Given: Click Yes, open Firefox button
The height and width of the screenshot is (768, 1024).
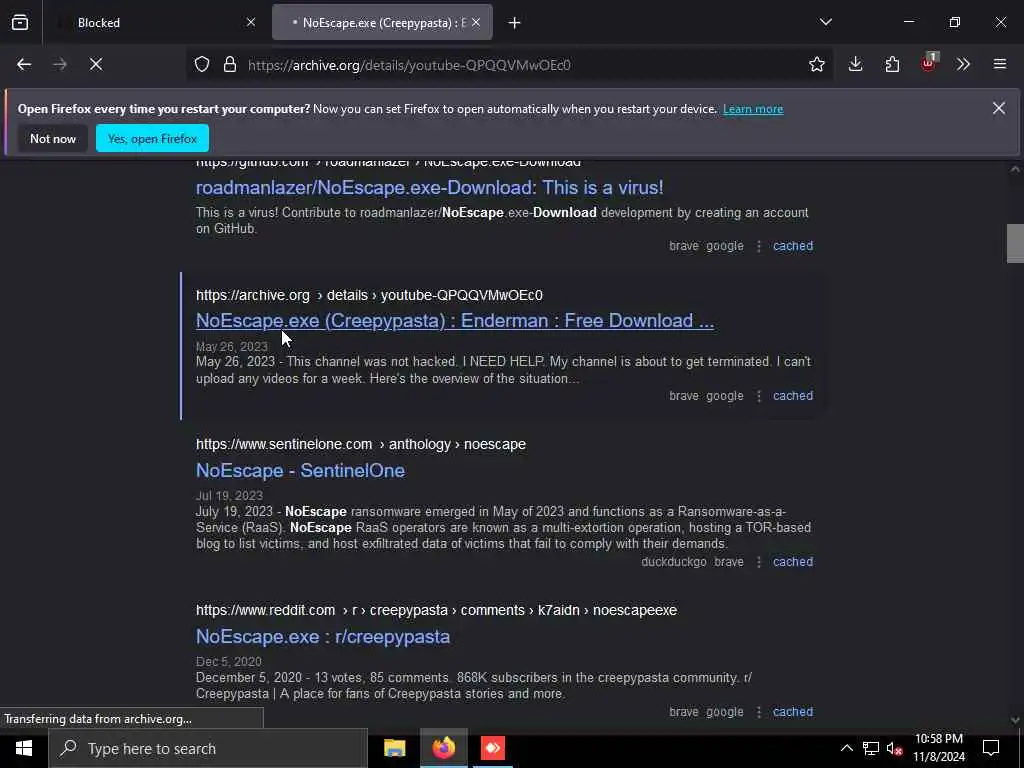Looking at the screenshot, I should (152, 138).
